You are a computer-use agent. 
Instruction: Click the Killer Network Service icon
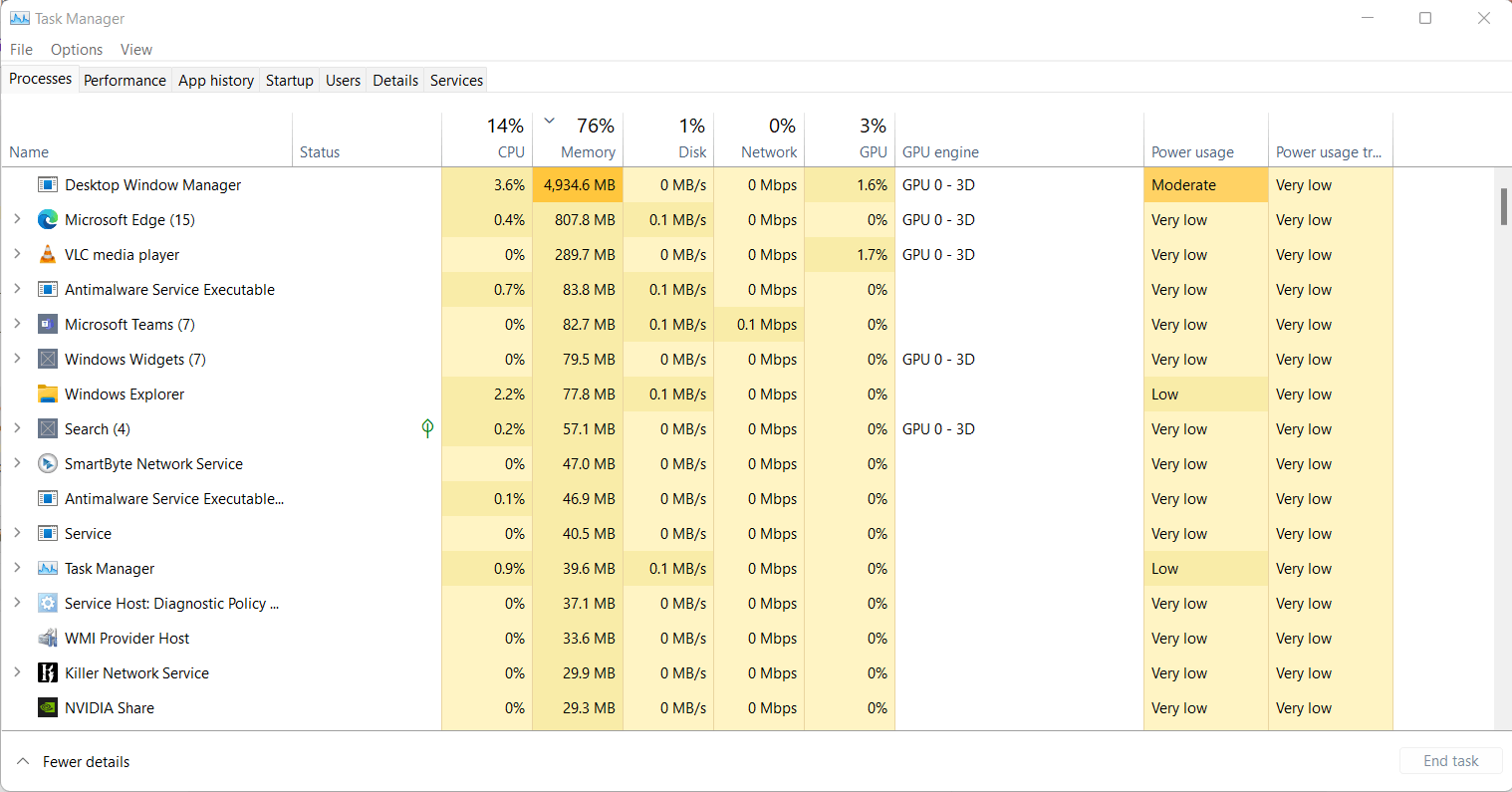47,673
